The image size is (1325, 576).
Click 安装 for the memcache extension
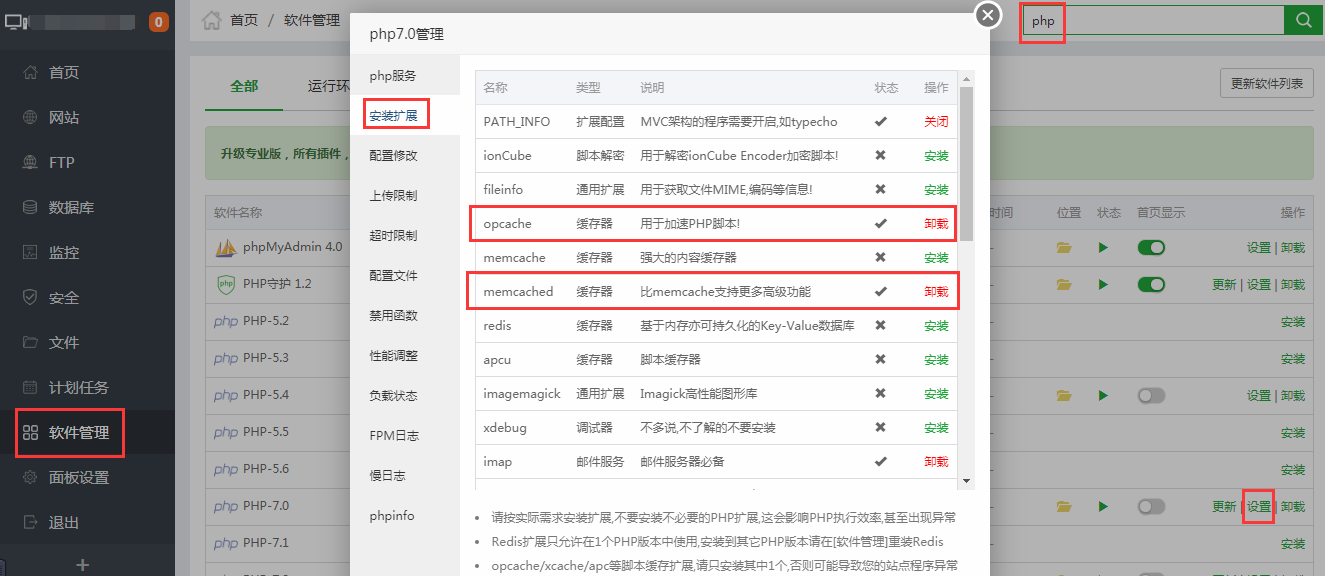click(x=936, y=258)
